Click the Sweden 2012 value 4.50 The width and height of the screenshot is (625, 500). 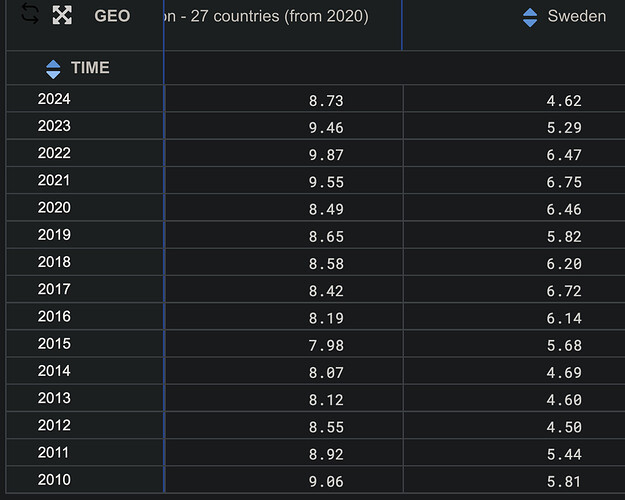[564, 427]
